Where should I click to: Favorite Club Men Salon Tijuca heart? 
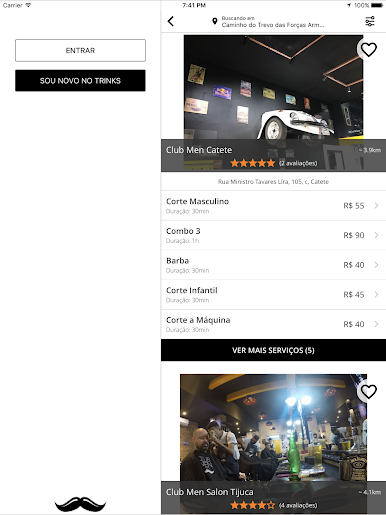(369, 391)
